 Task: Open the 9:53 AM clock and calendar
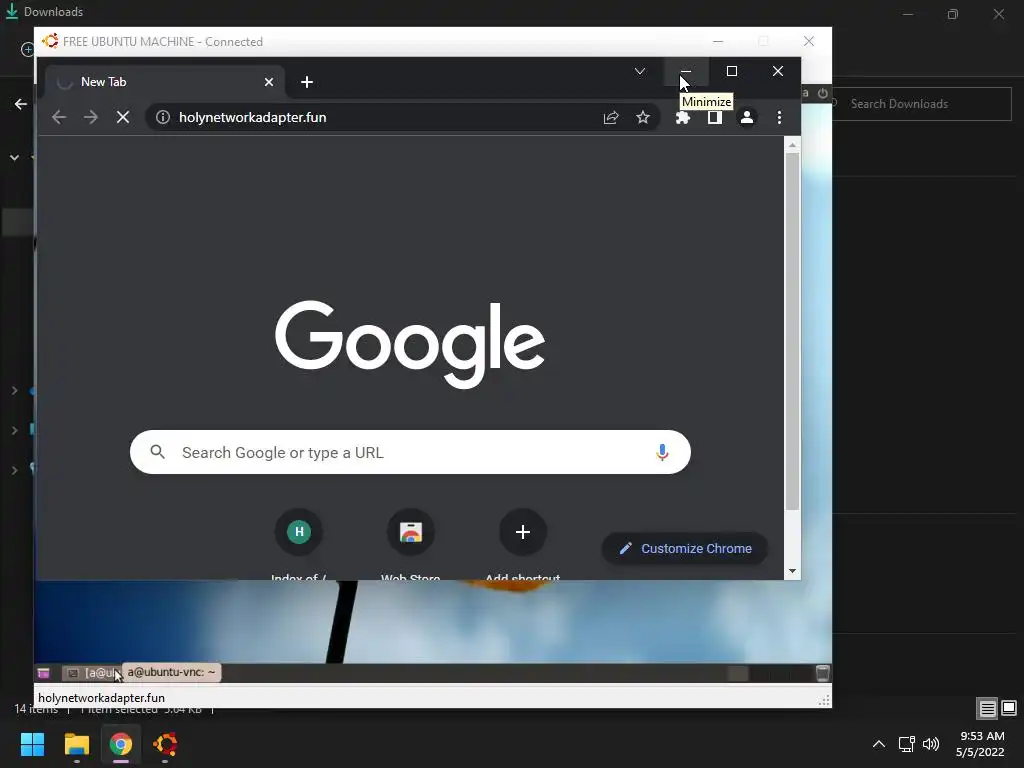pos(980,744)
